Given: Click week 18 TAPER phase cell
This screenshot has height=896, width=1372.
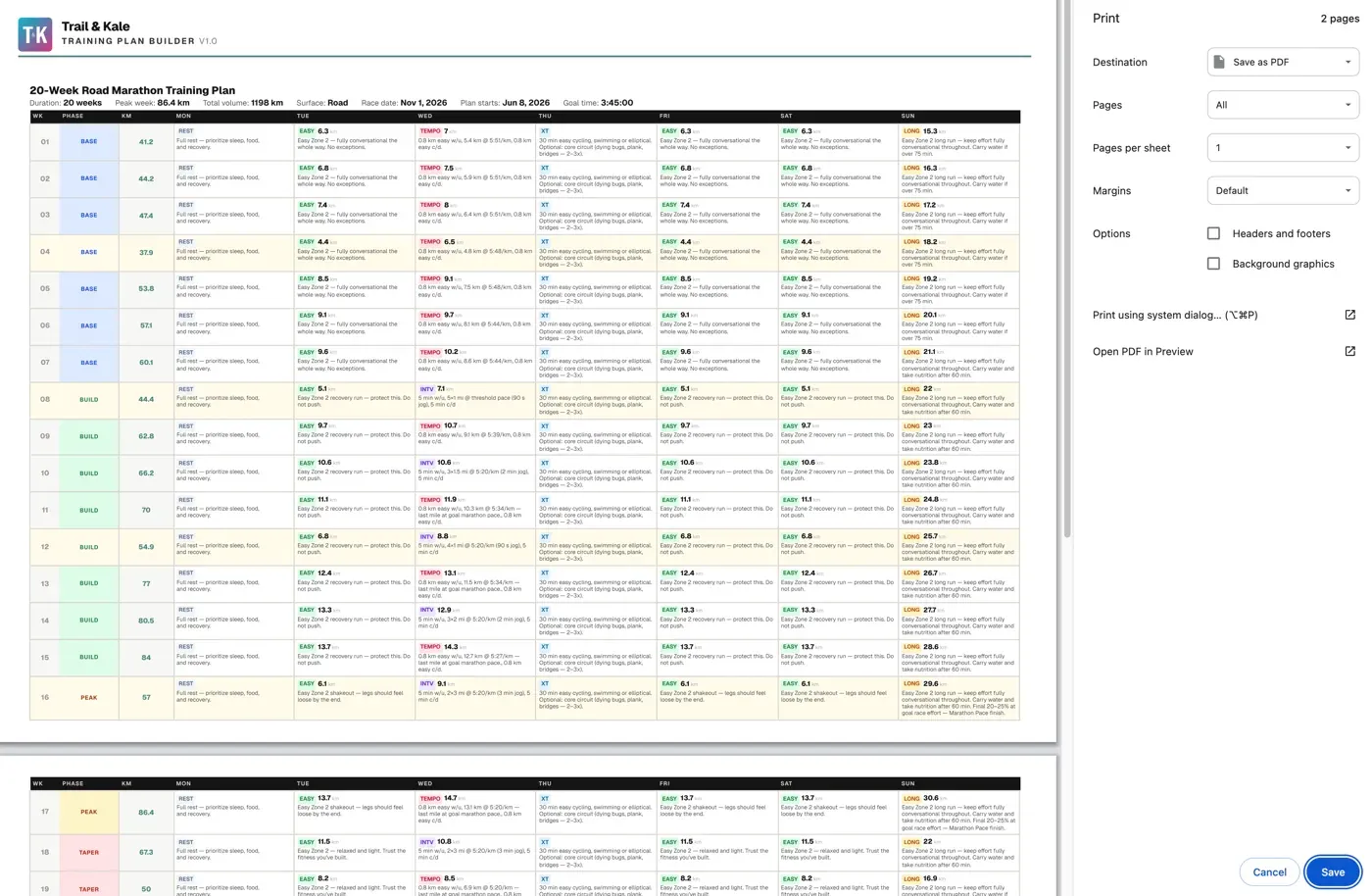Looking at the screenshot, I should (x=88, y=852).
